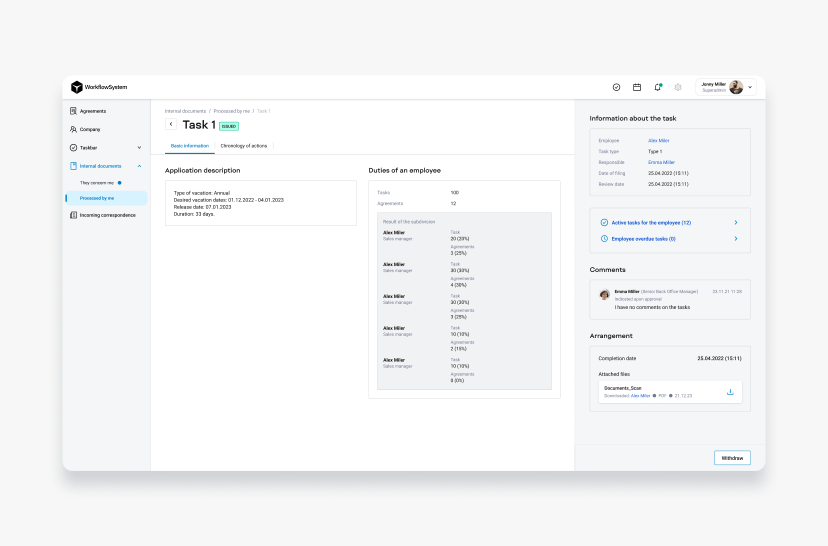Open Emma Miller responsible link
Viewport: 828px width, 546px height.
tap(661, 162)
